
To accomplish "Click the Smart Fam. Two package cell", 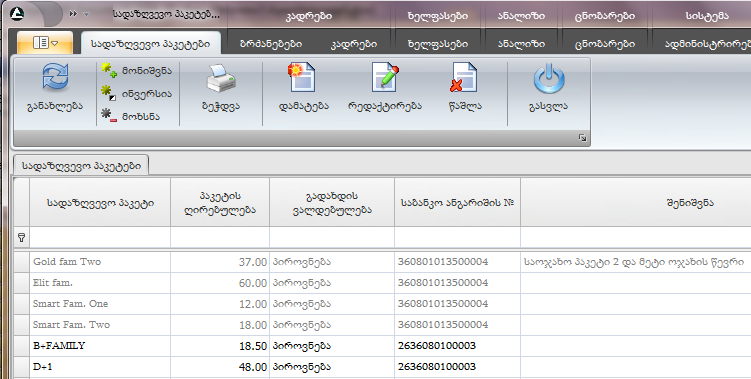I will click(x=100, y=325).
